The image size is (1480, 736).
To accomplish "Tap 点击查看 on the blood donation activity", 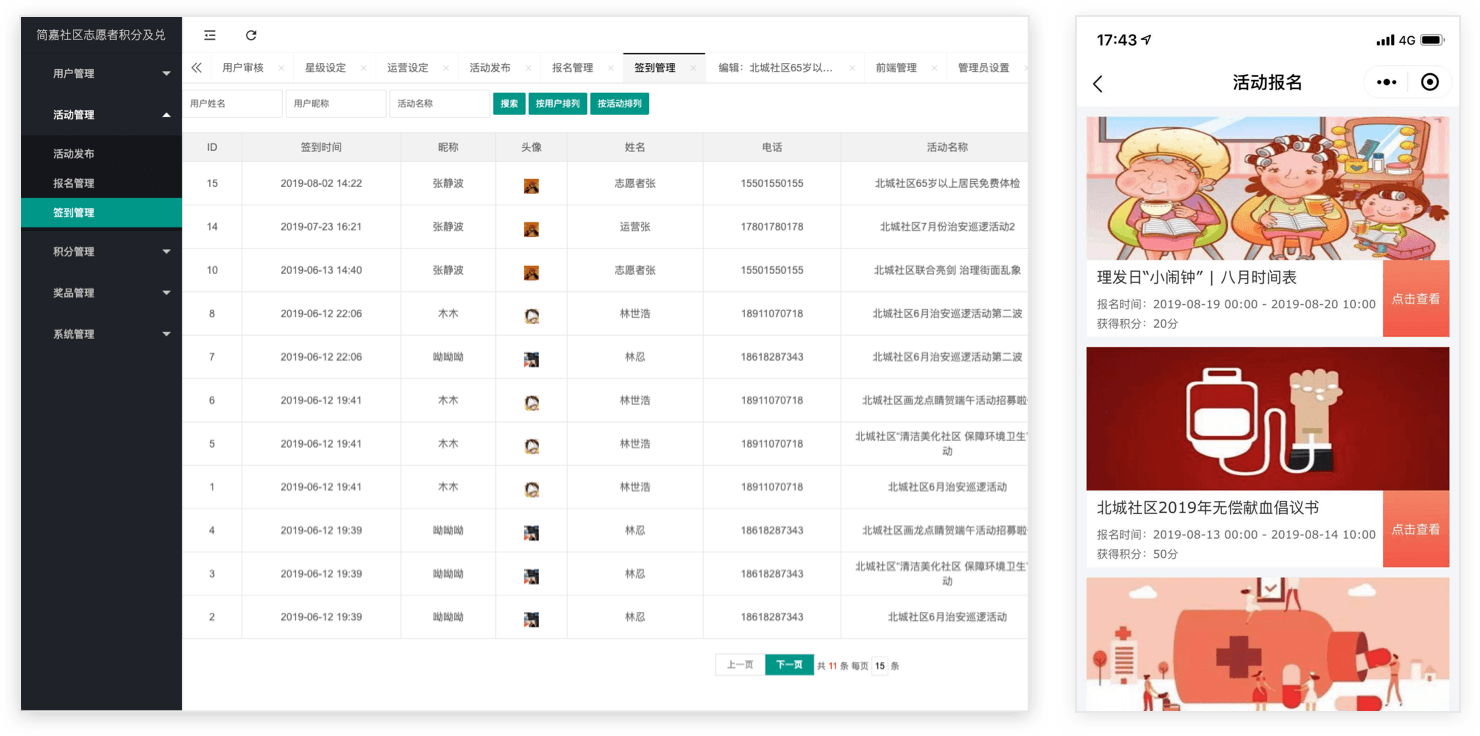I will point(1415,529).
